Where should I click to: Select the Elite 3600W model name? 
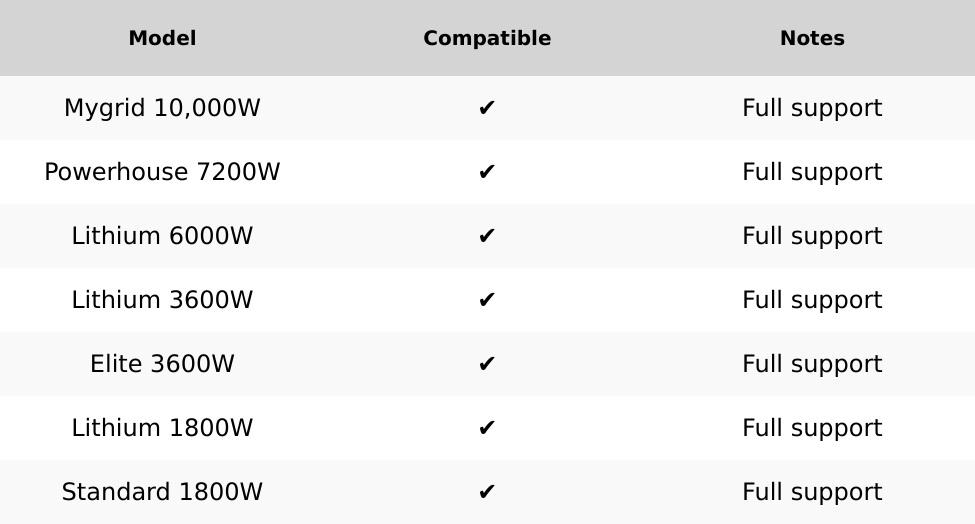162,364
